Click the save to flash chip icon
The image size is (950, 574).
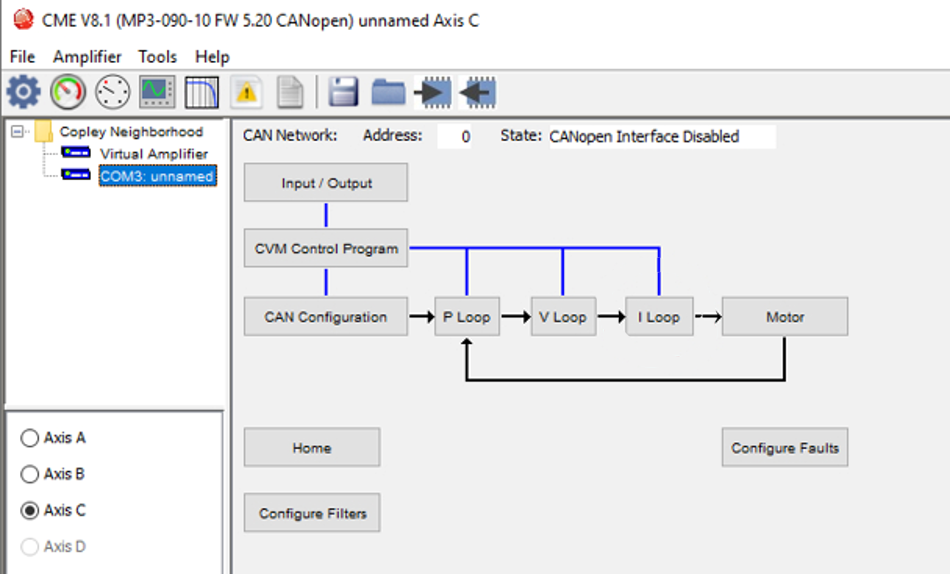[x=433, y=92]
